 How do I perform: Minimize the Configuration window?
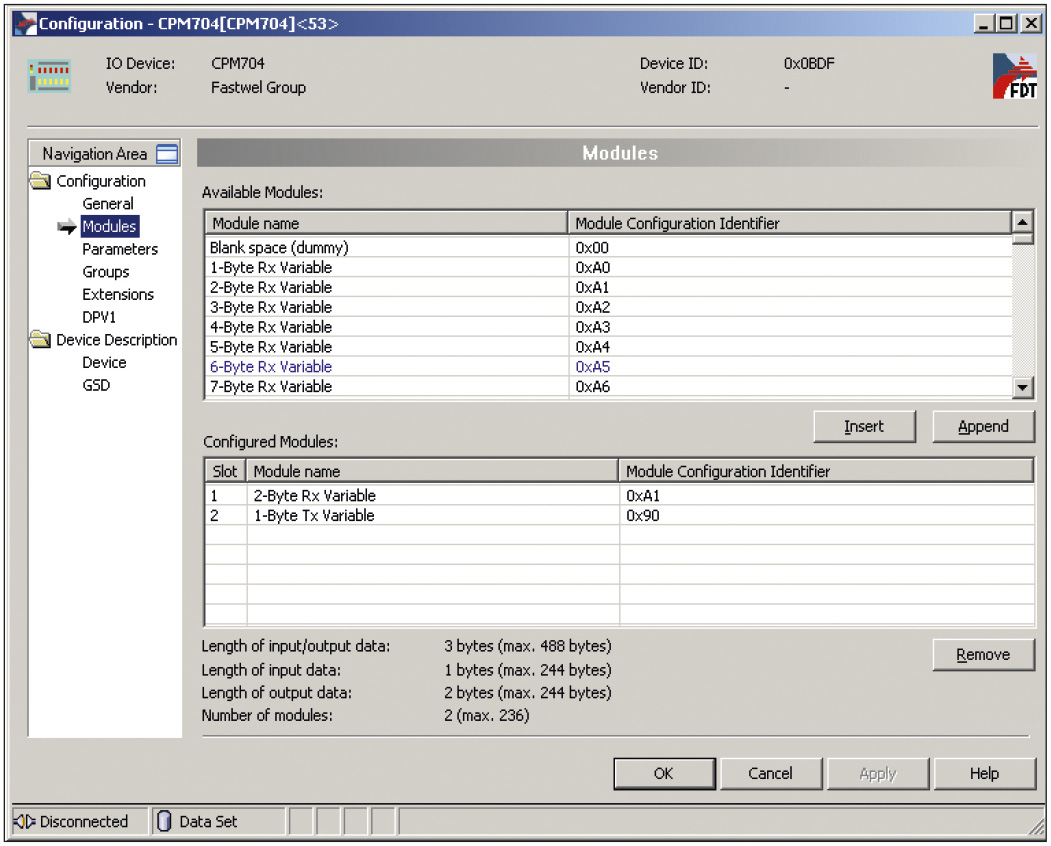[x=983, y=24]
